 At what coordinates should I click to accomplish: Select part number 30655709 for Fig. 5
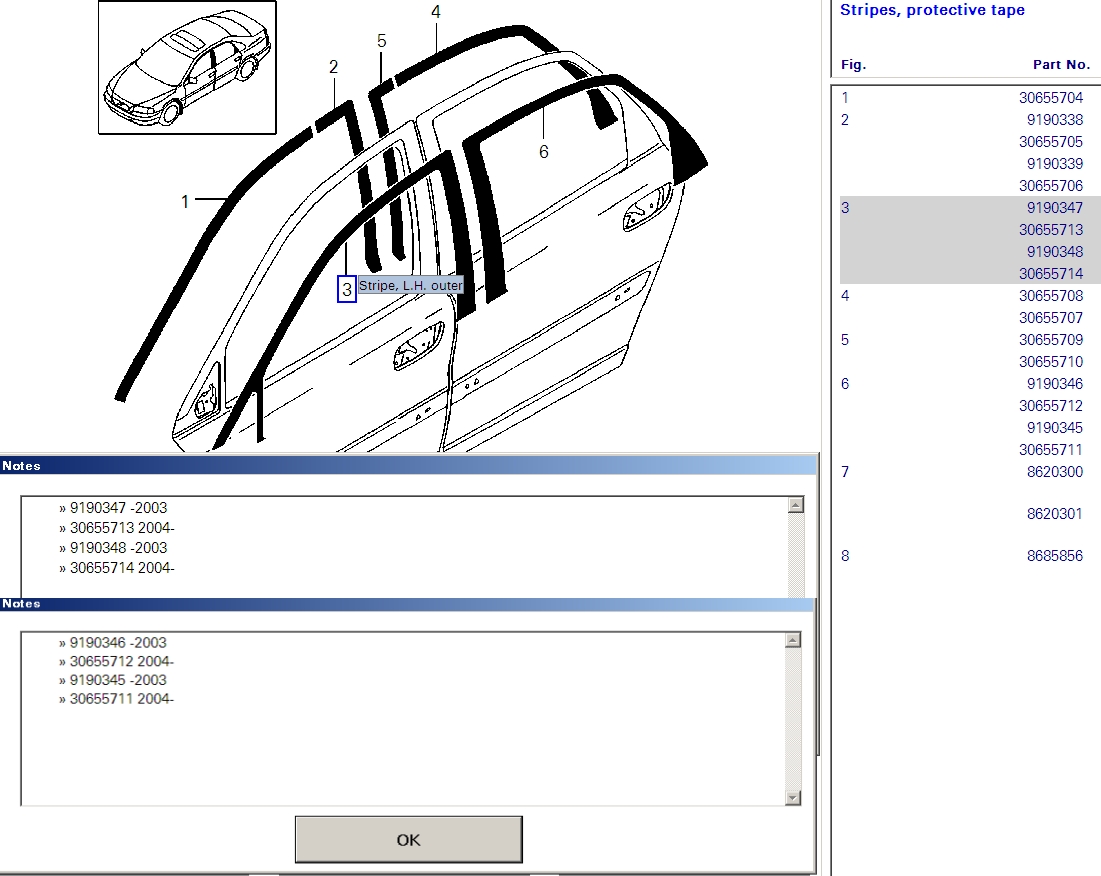coord(1050,340)
